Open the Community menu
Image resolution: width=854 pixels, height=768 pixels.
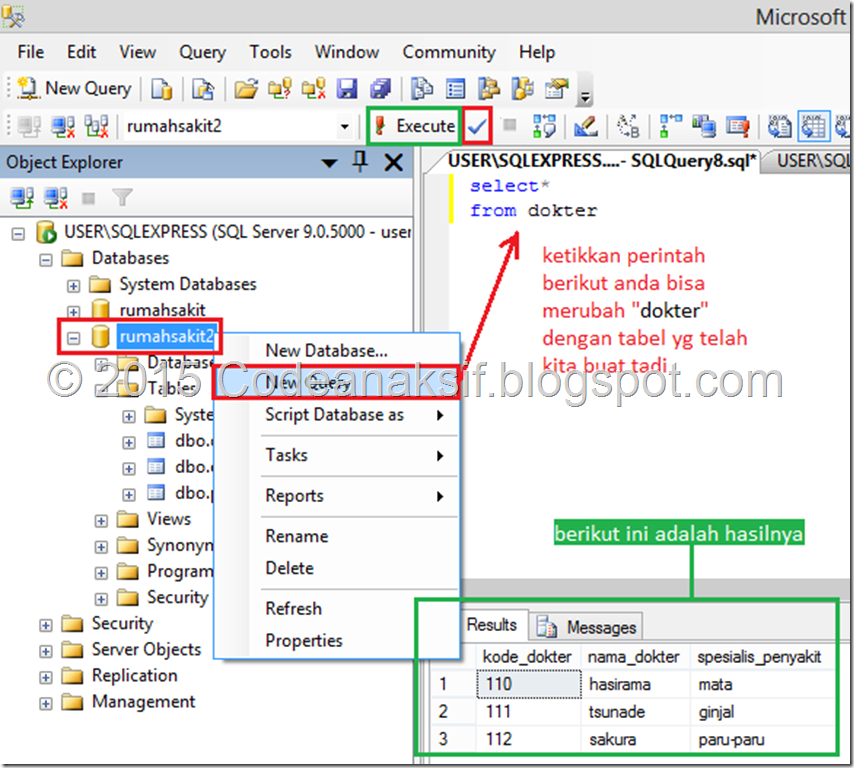pos(449,52)
